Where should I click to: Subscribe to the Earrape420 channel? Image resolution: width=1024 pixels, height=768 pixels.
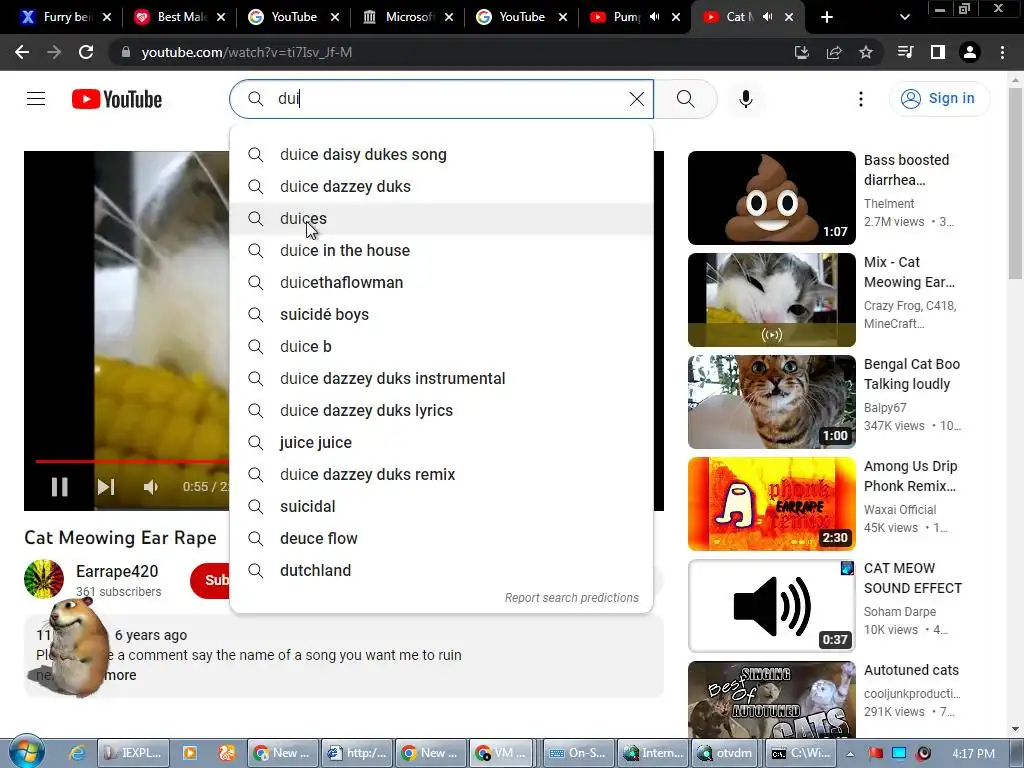pyautogui.click(x=210, y=580)
